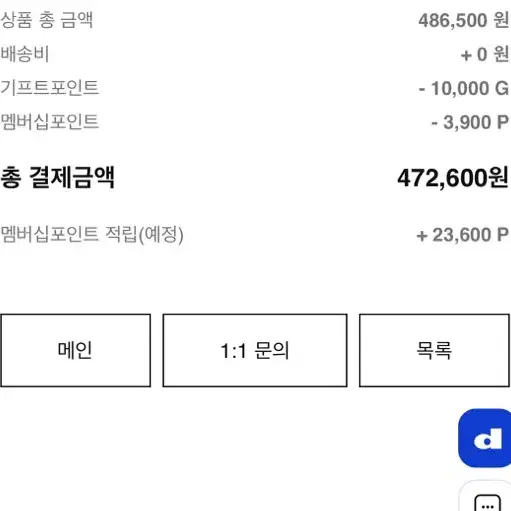
Task: Click the 기프트포인트 label
Action: (x=50, y=88)
